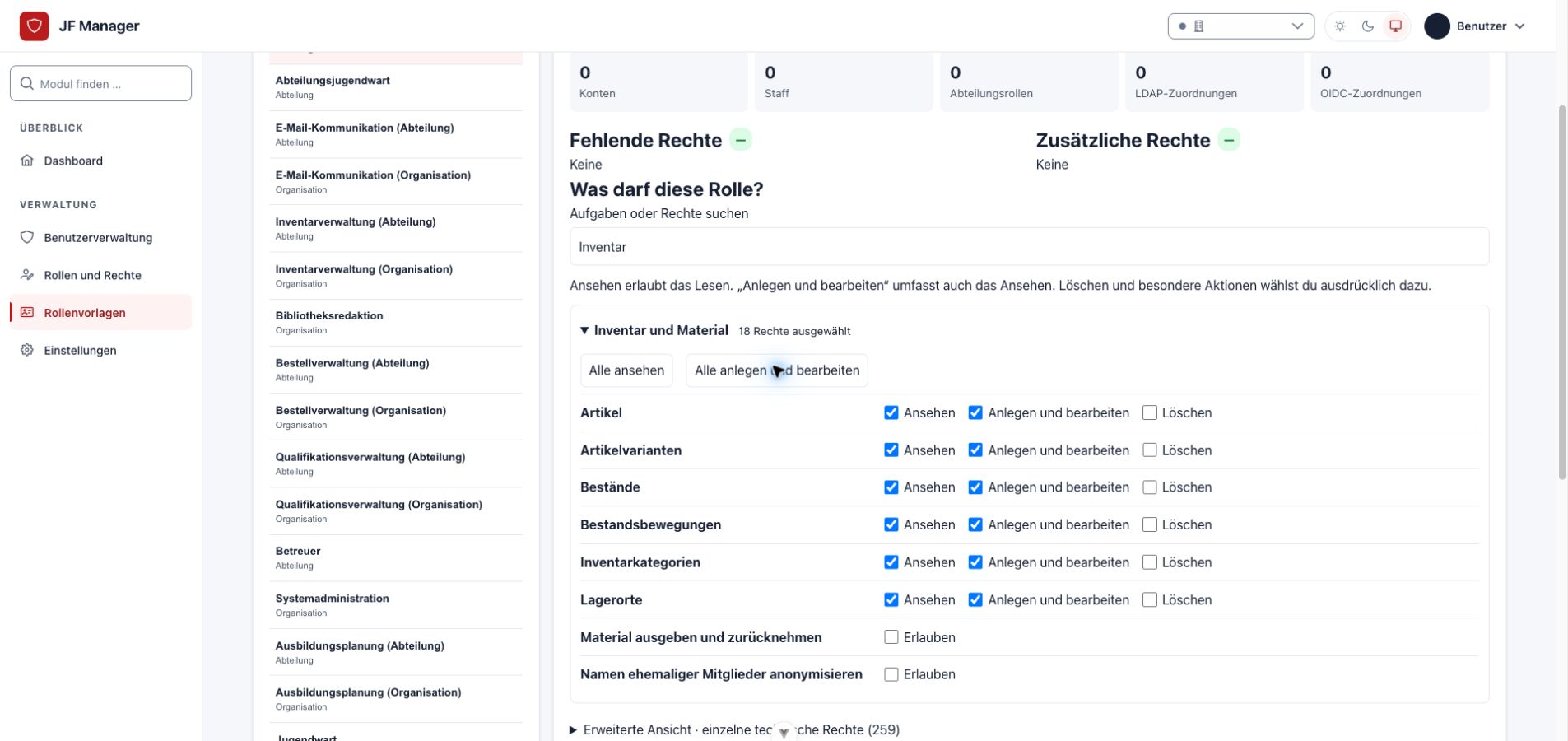Select Qualifikationsverwaltung (Abteilung) template
Viewport: 1568px width, 741px height.
click(x=396, y=464)
